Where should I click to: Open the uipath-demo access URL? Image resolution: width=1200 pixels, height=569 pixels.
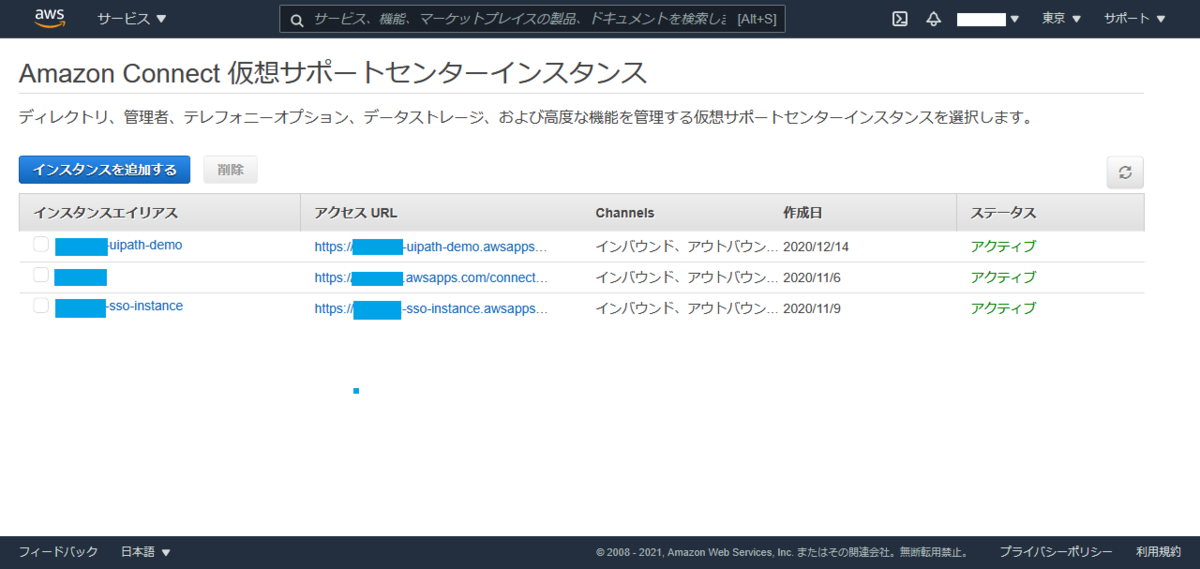pos(431,246)
